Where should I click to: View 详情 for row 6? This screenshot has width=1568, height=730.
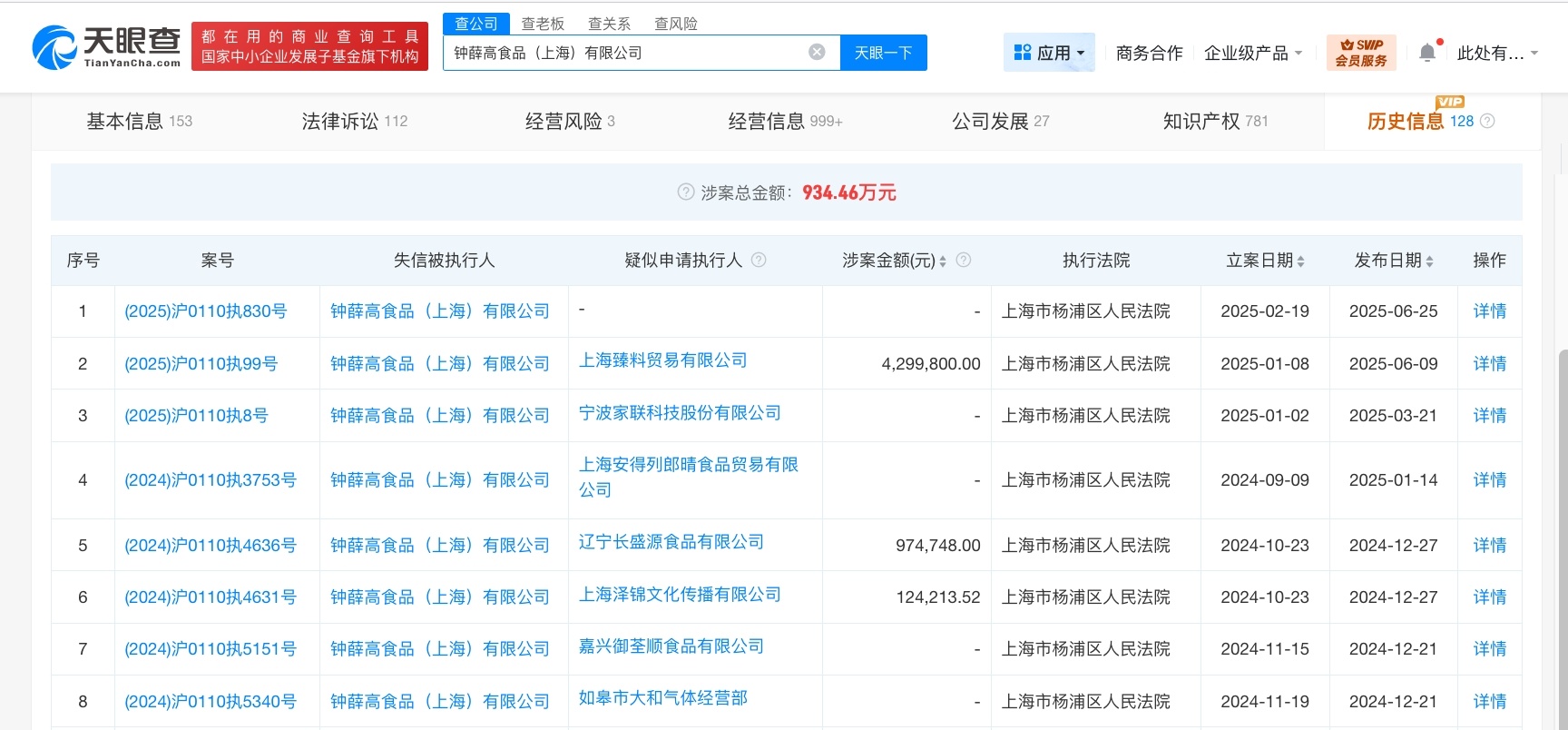[x=1490, y=597]
